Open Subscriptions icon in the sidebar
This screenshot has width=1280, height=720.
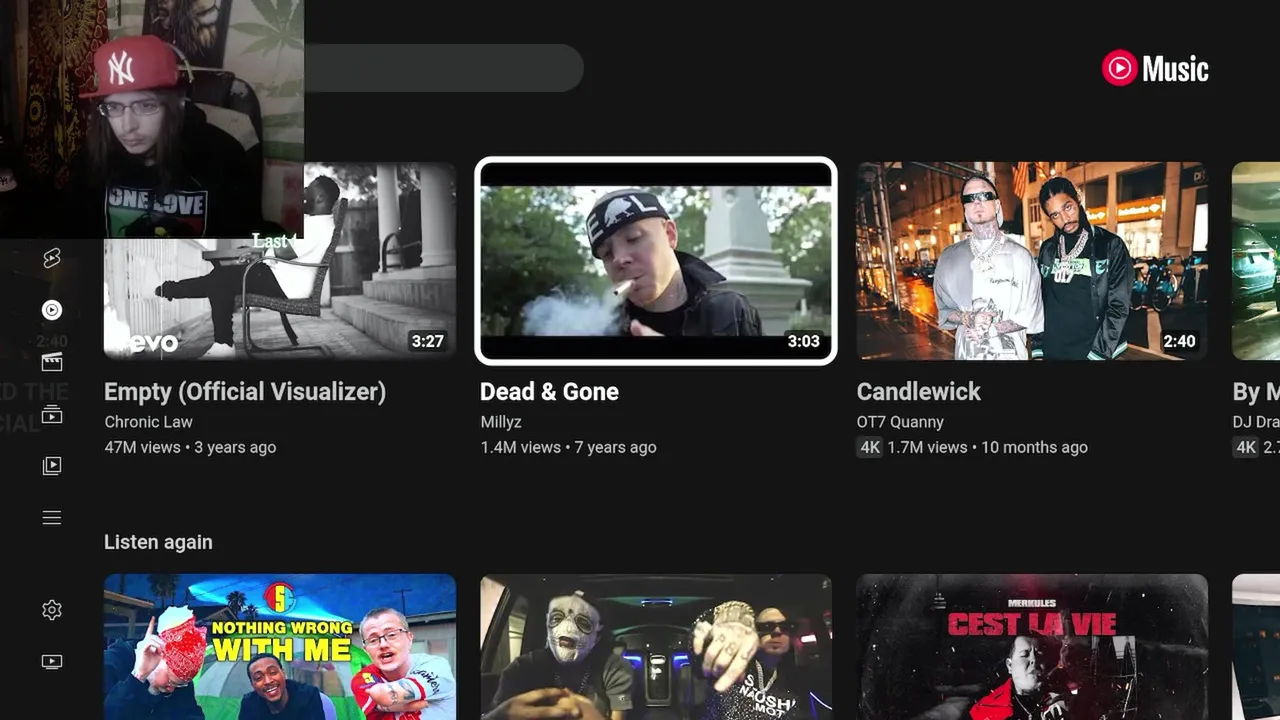coord(52,414)
